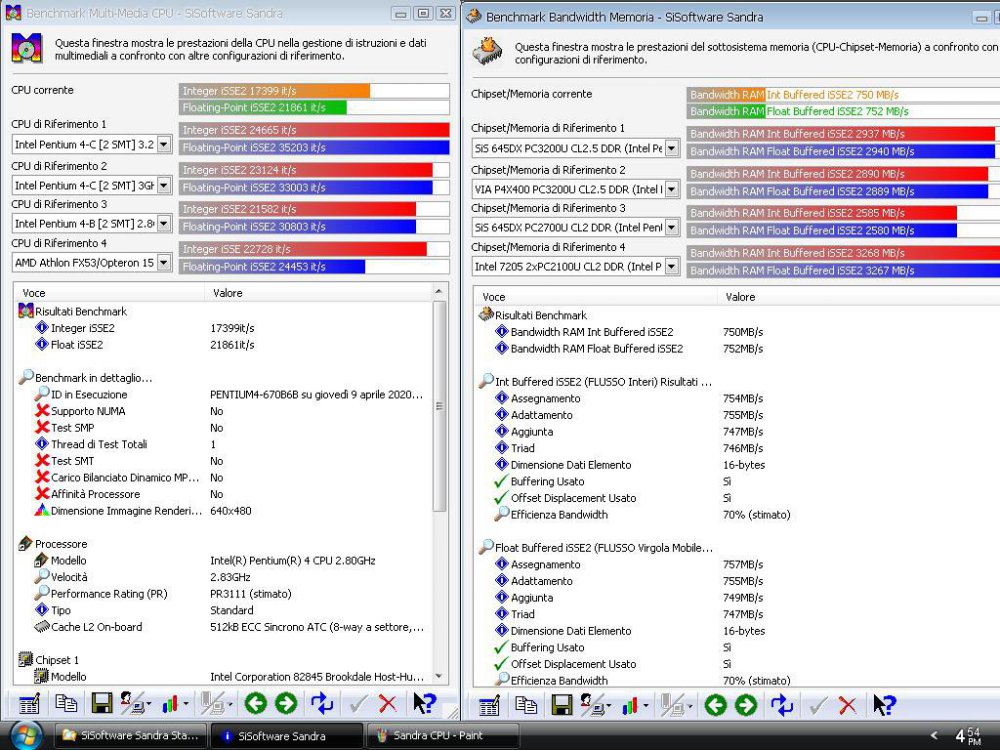This screenshot has height=750, width=1000.
Task: Click the blue refresh arrows in the memory bandwidth window
Action: (781, 705)
